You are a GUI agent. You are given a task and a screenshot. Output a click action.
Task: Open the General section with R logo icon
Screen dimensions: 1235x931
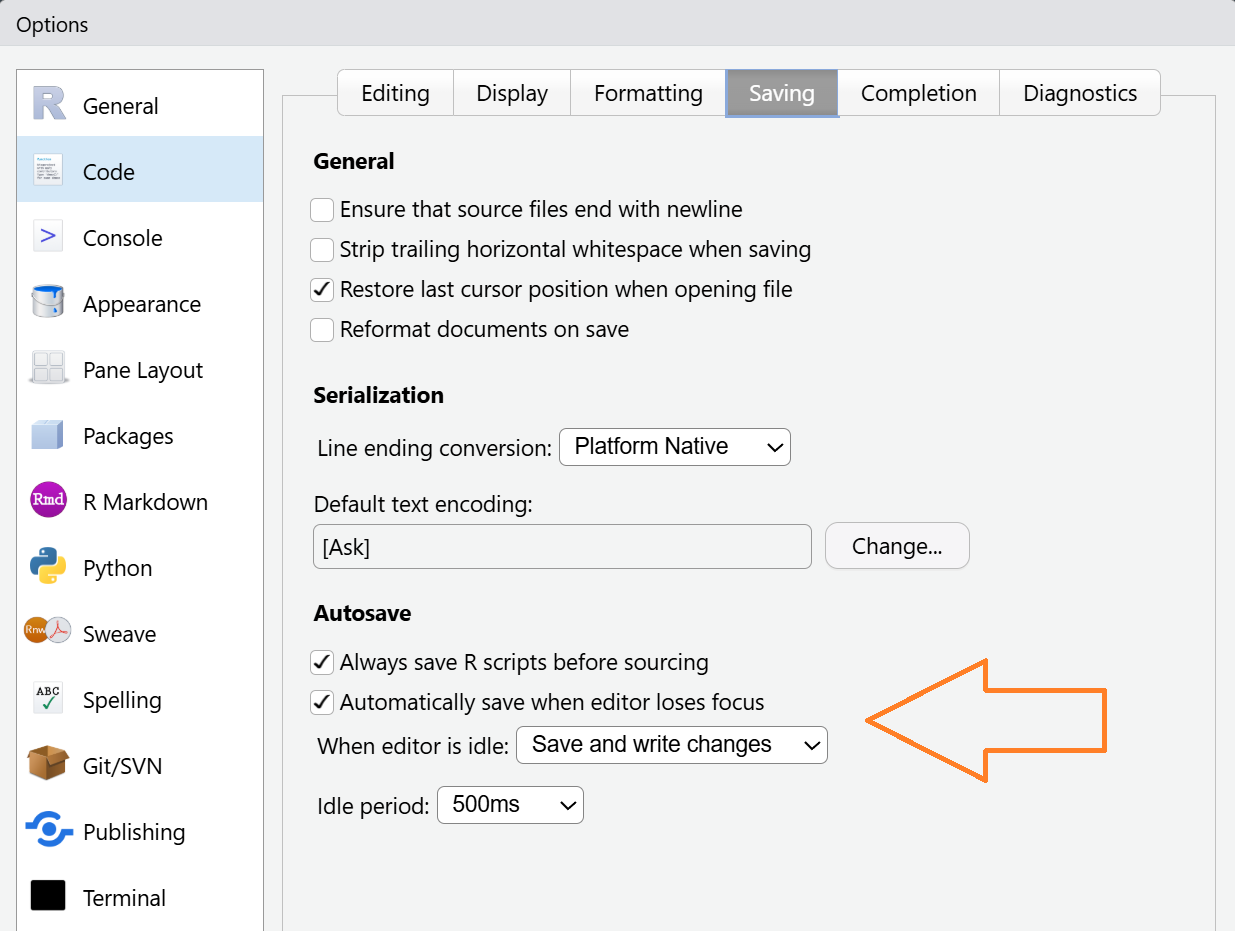pyautogui.click(x=48, y=105)
